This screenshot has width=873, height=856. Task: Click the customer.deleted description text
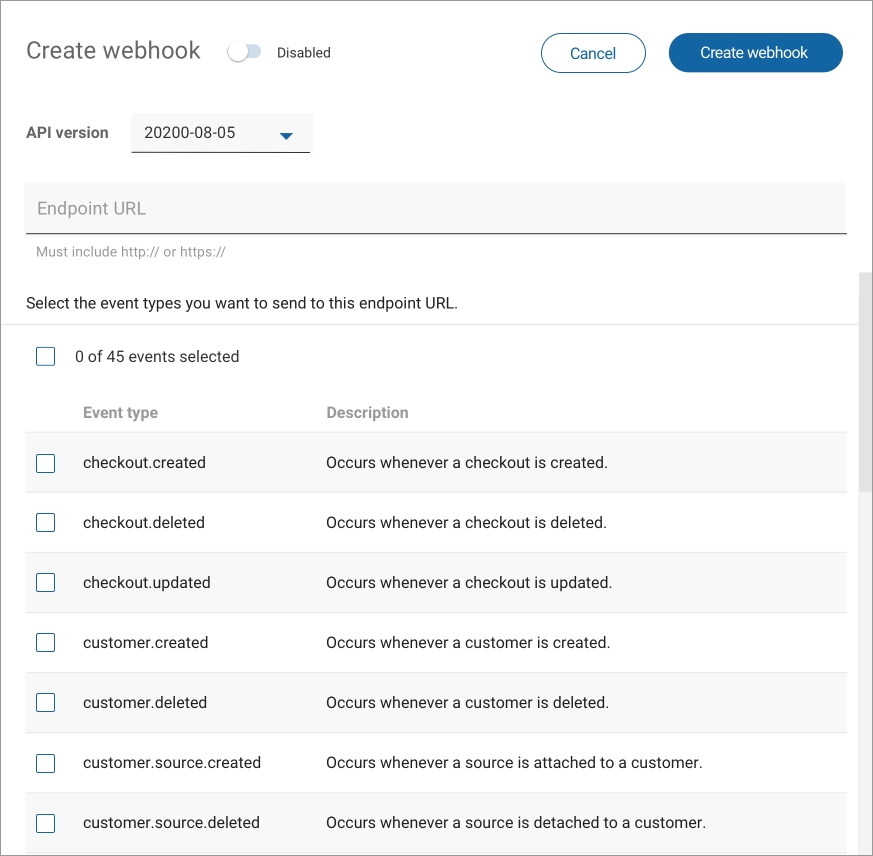pos(467,703)
